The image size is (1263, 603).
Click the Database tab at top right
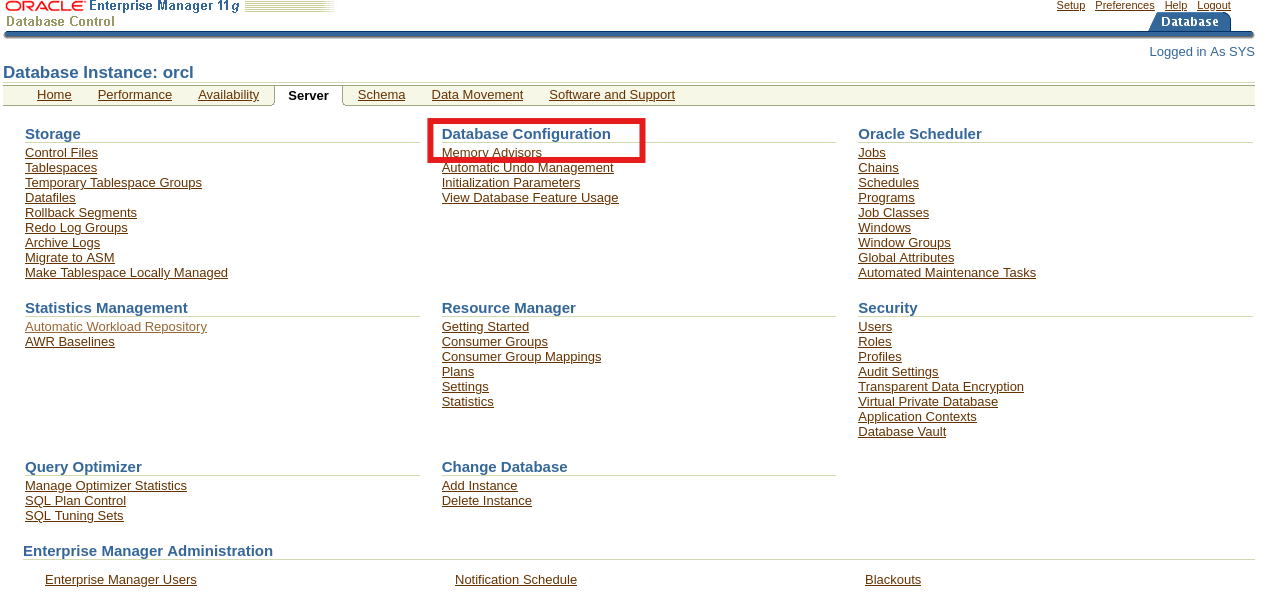tap(1190, 22)
